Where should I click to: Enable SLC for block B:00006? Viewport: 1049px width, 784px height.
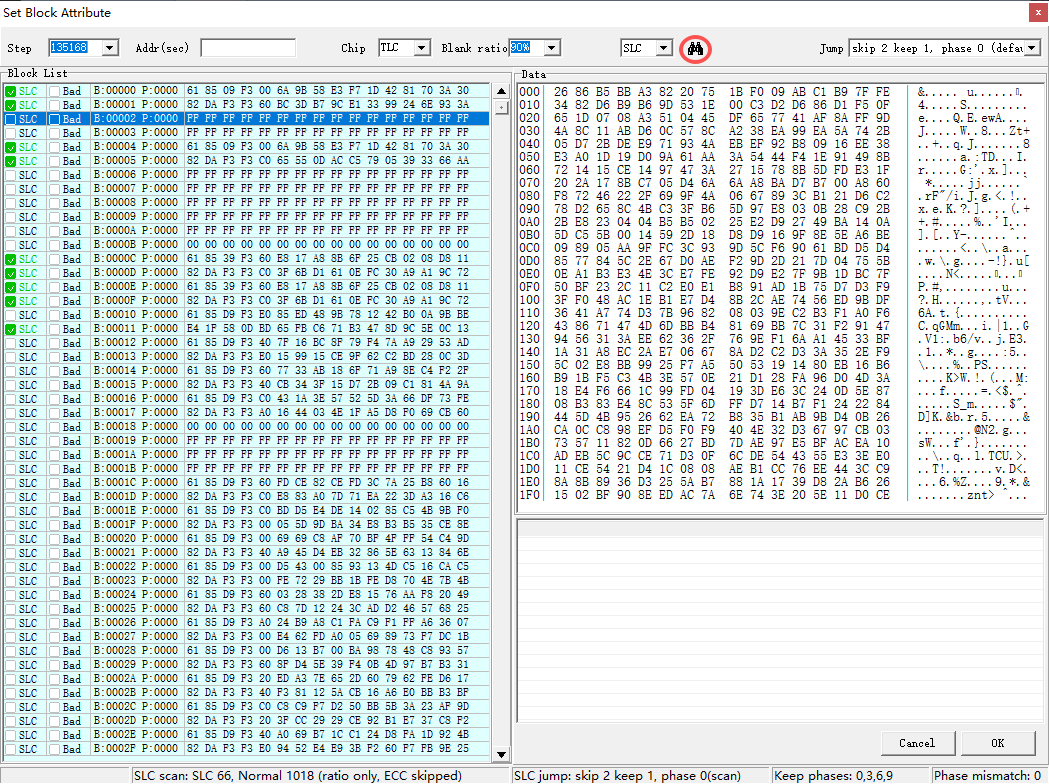(x=11, y=175)
